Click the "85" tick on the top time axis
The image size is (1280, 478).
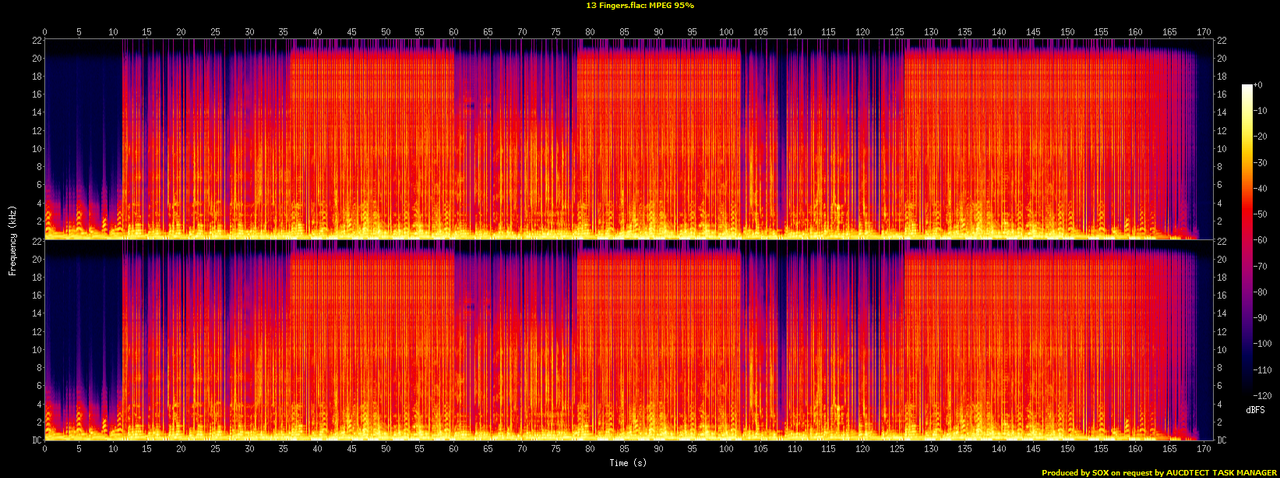(x=624, y=33)
